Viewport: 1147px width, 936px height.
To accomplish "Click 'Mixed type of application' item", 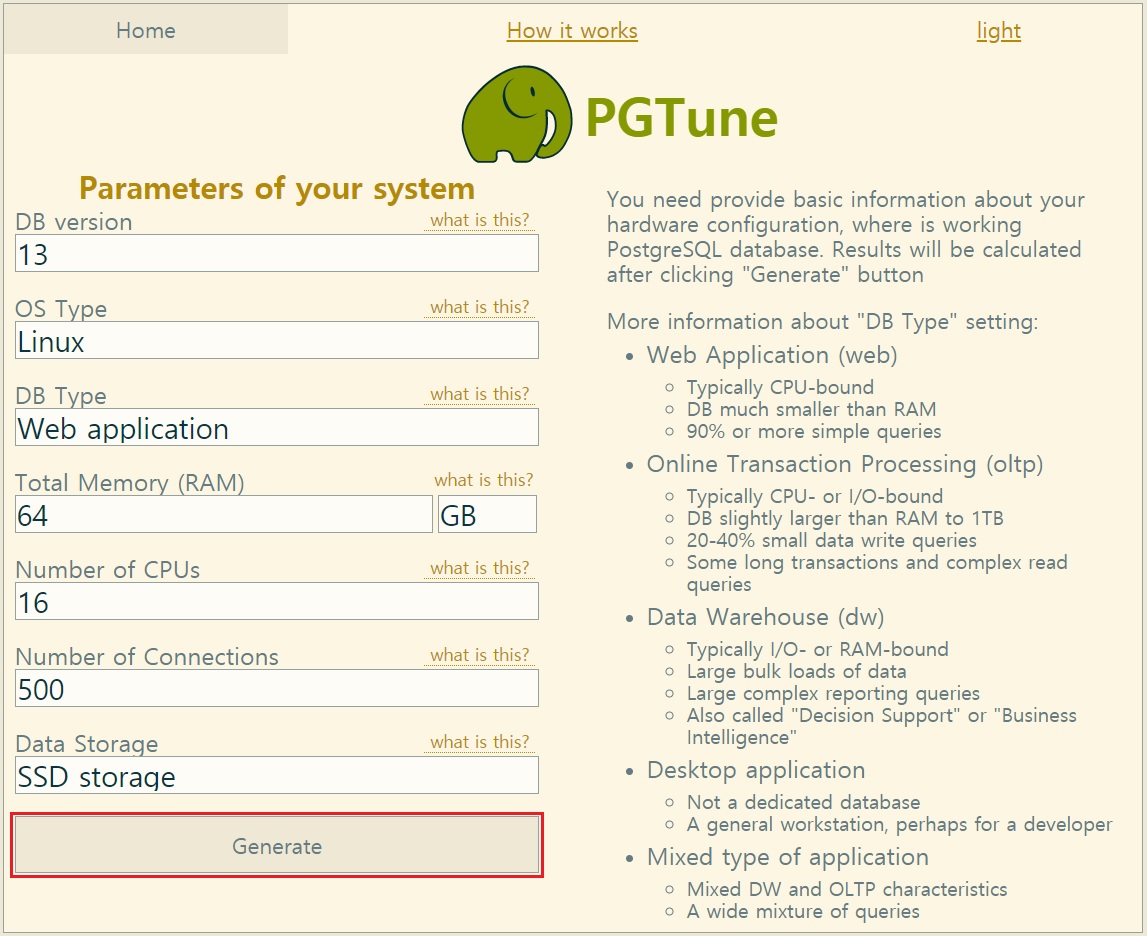I will [788, 857].
